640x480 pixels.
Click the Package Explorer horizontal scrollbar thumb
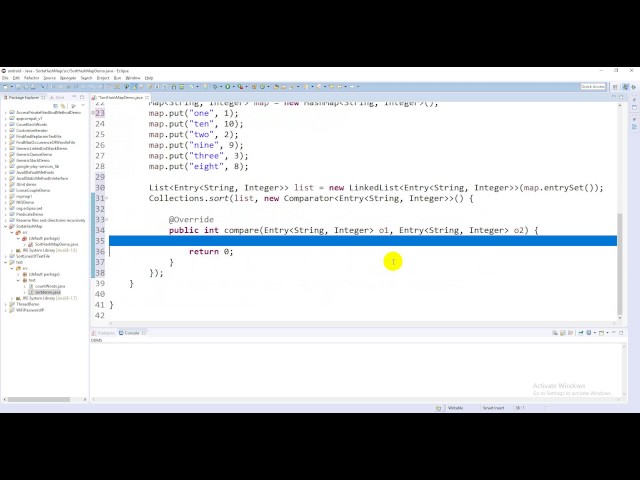(39, 400)
